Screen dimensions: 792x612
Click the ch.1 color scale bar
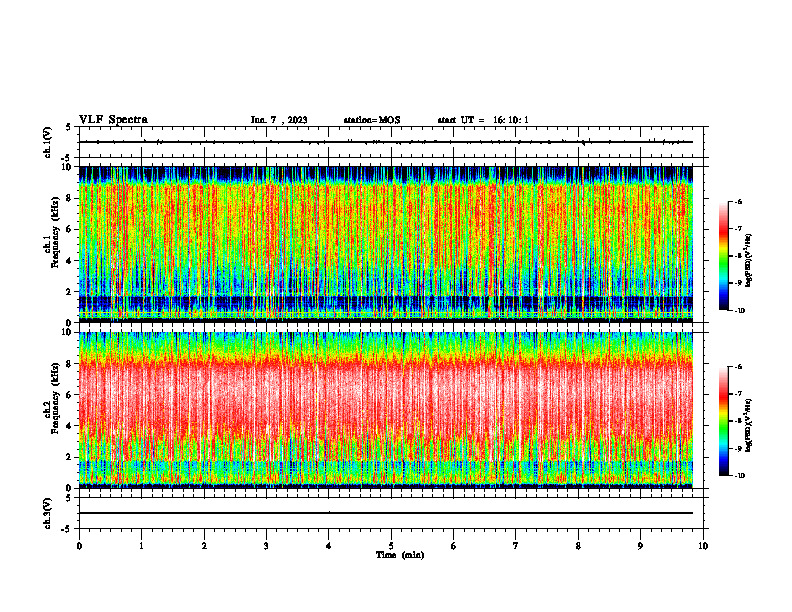[723, 256]
